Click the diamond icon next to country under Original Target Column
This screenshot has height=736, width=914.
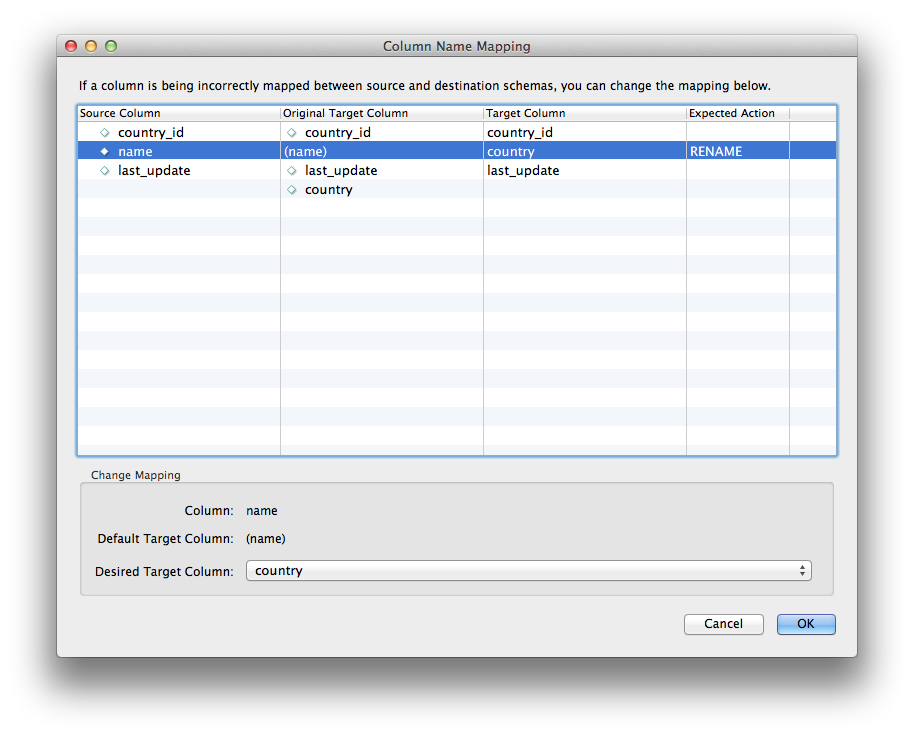292,189
